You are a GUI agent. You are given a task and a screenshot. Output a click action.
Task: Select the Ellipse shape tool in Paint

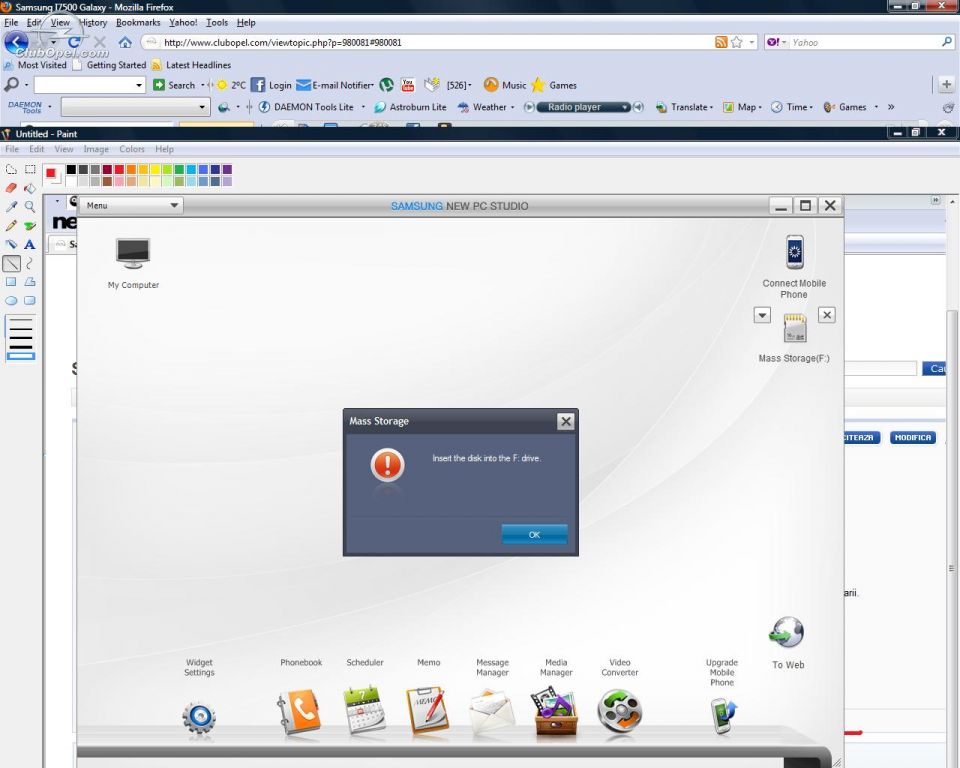(11, 301)
